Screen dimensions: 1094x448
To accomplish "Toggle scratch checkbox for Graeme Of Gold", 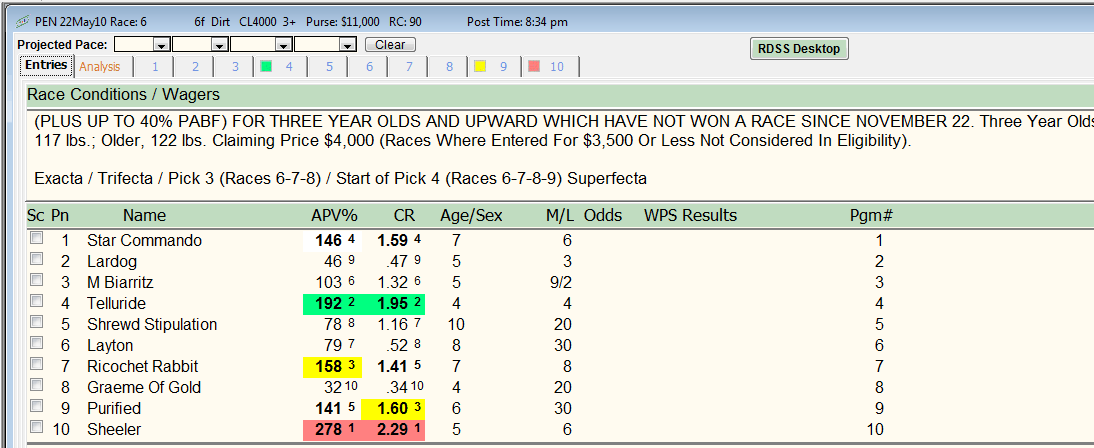I will (x=36, y=385).
